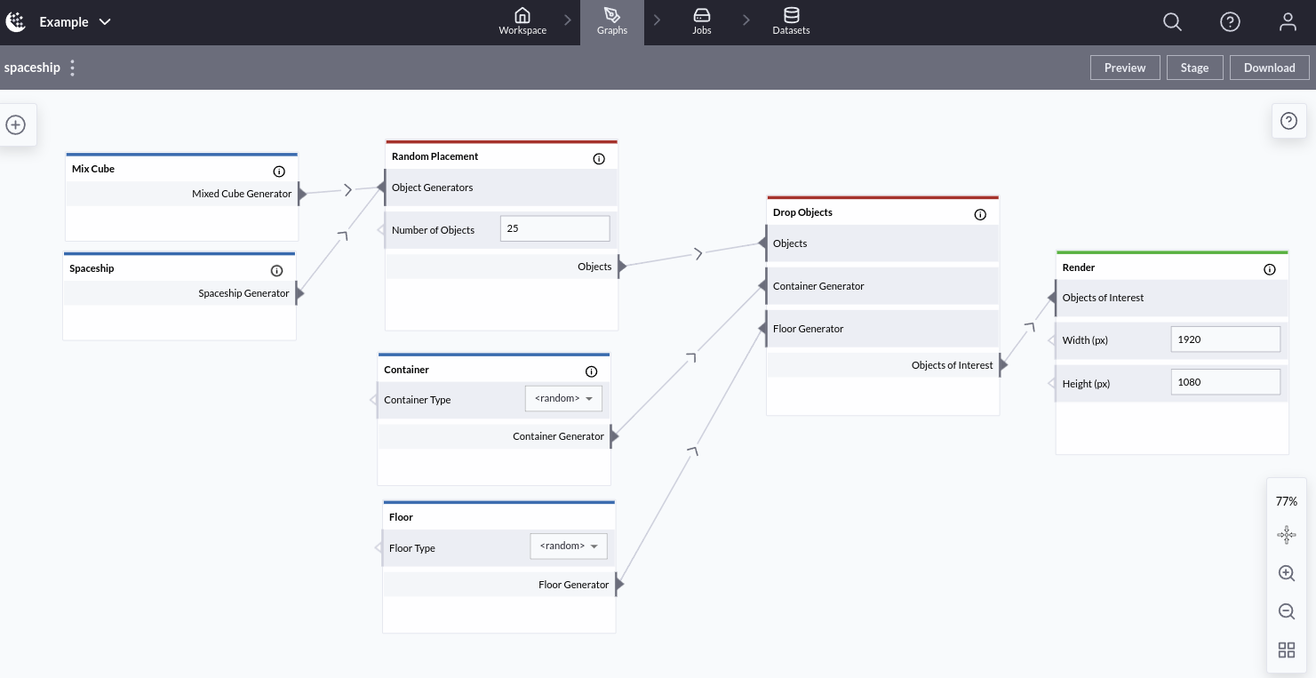The width and height of the screenshot is (1316, 678).
Task: Switch to the Jobs tab
Action: pos(702,22)
